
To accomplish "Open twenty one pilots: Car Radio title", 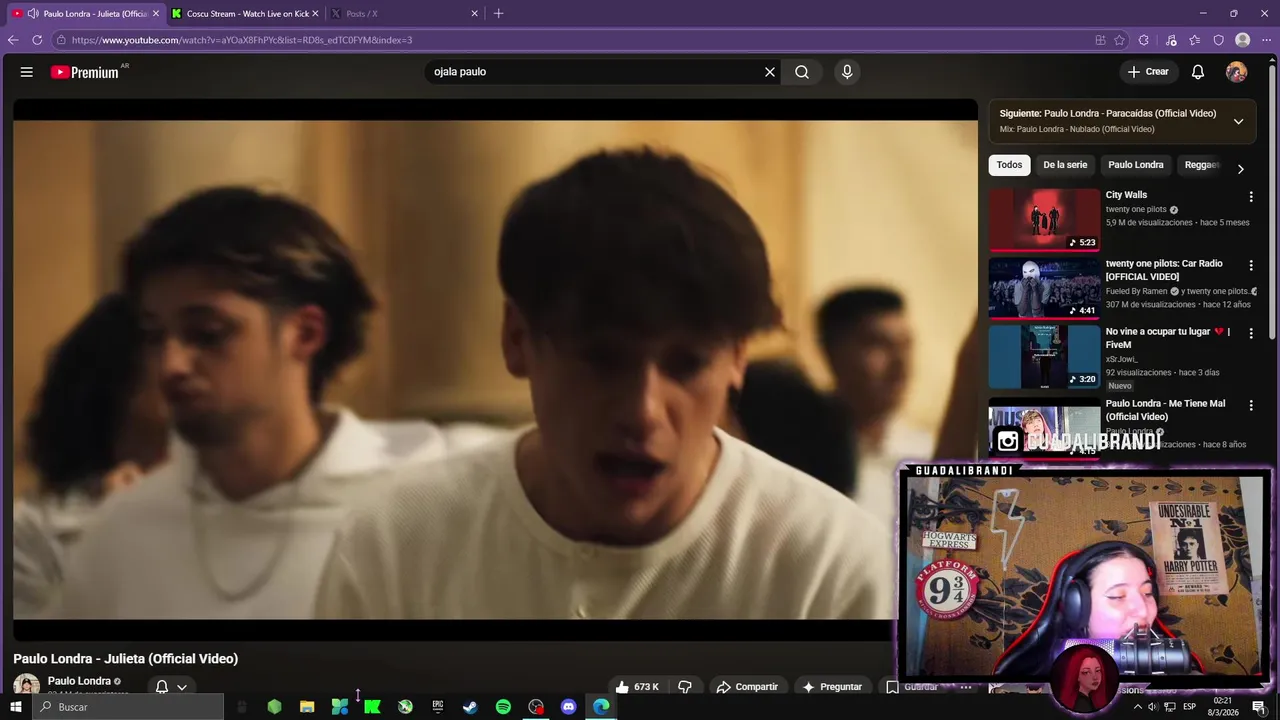I will [1164, 270].
